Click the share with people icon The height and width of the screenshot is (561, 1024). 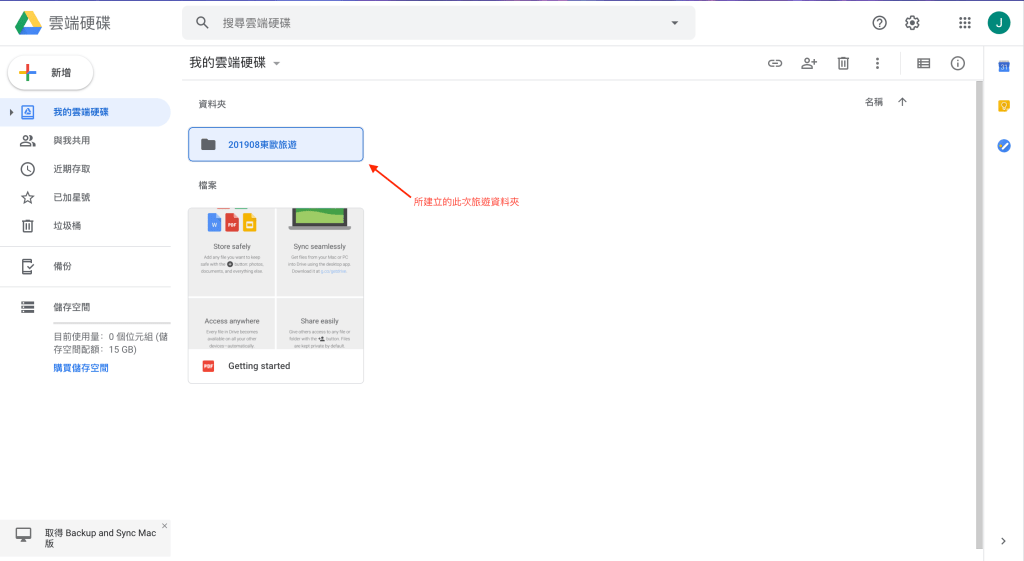(809, 63)
